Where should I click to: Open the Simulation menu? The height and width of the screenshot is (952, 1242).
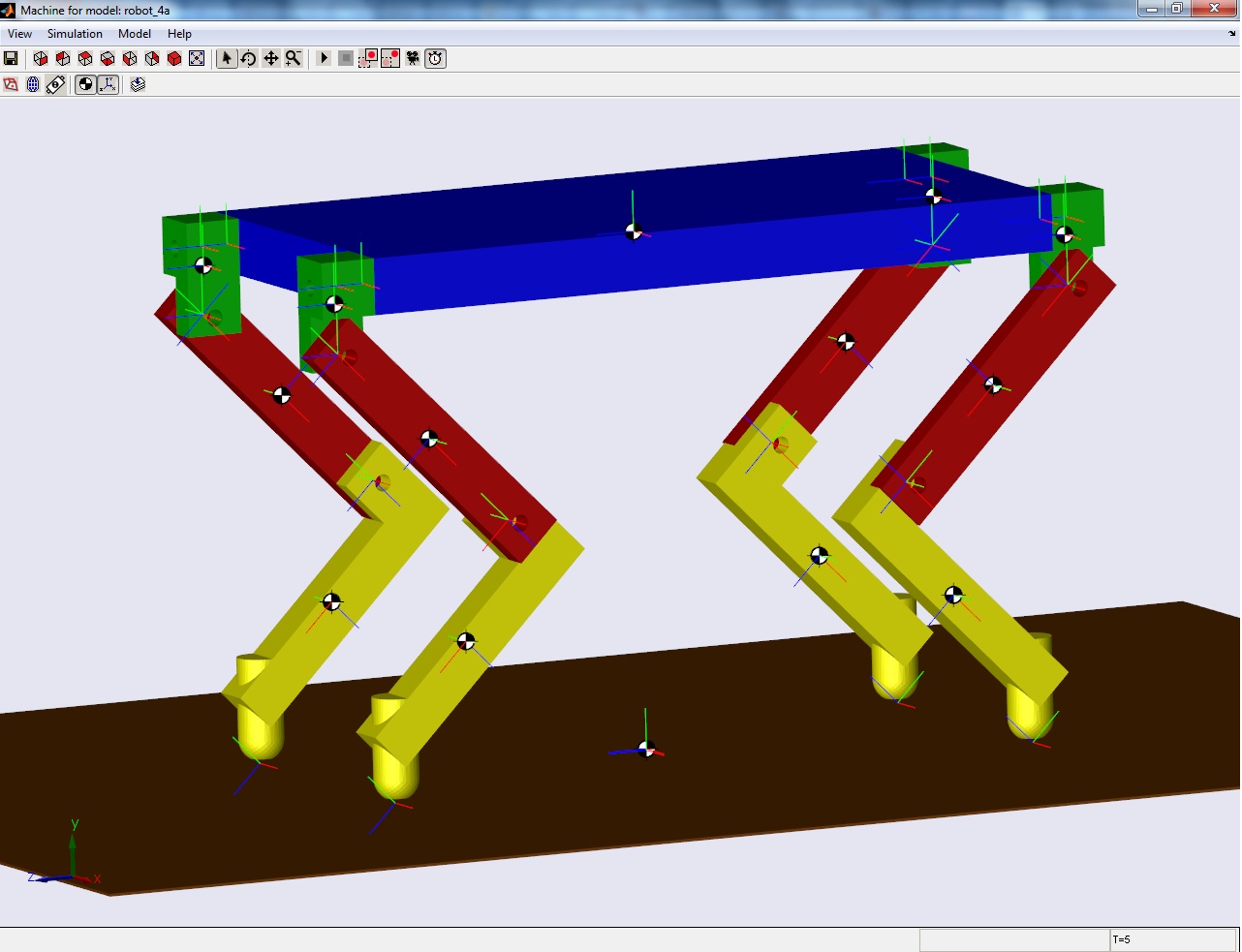click(x=75, y=33)
